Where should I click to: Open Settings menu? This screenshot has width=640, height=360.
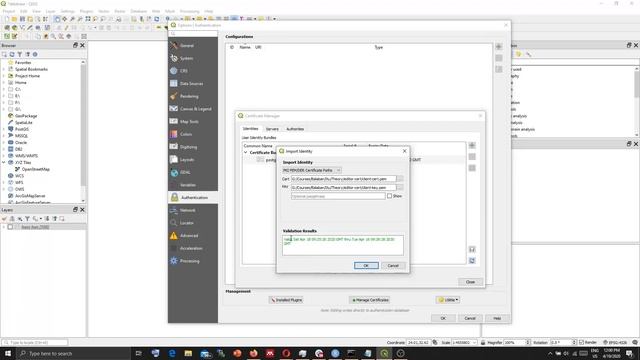click(x=67, y=11)
